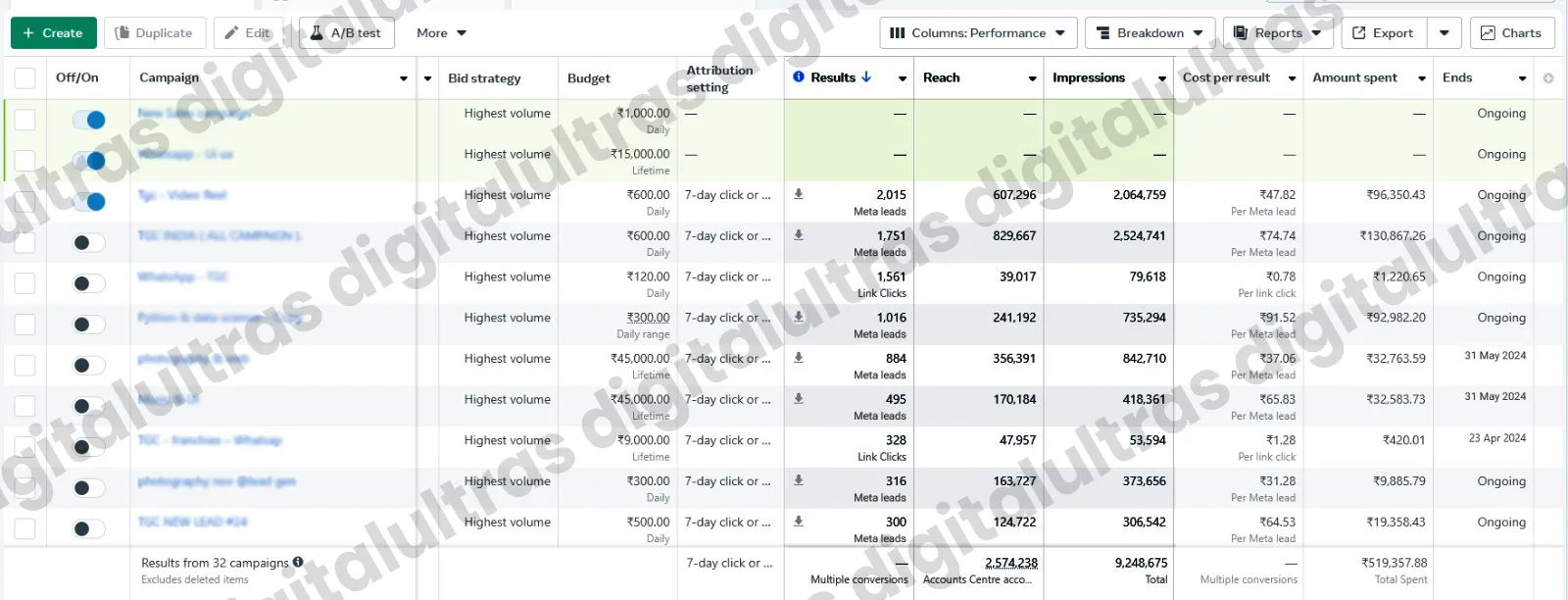
Task: Open the More menu
Action: coord(441,33)
